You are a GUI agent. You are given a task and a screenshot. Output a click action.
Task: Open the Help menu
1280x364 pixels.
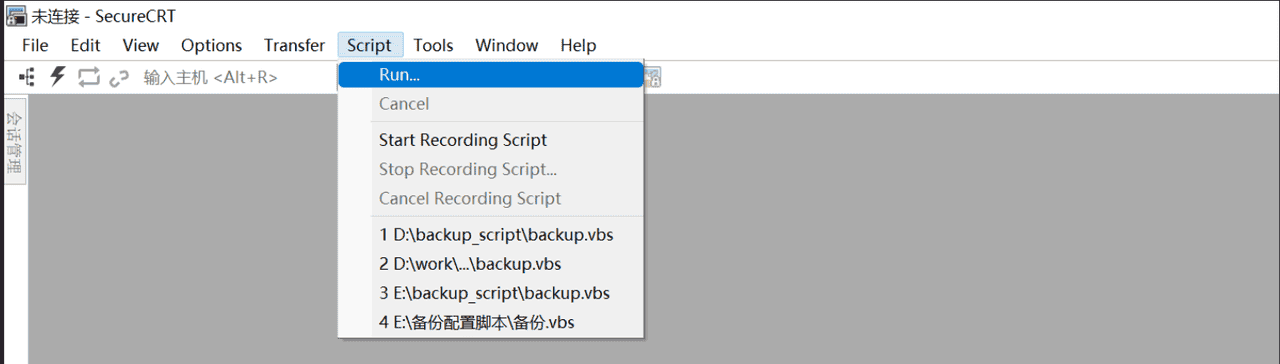[x=578, y=45]
